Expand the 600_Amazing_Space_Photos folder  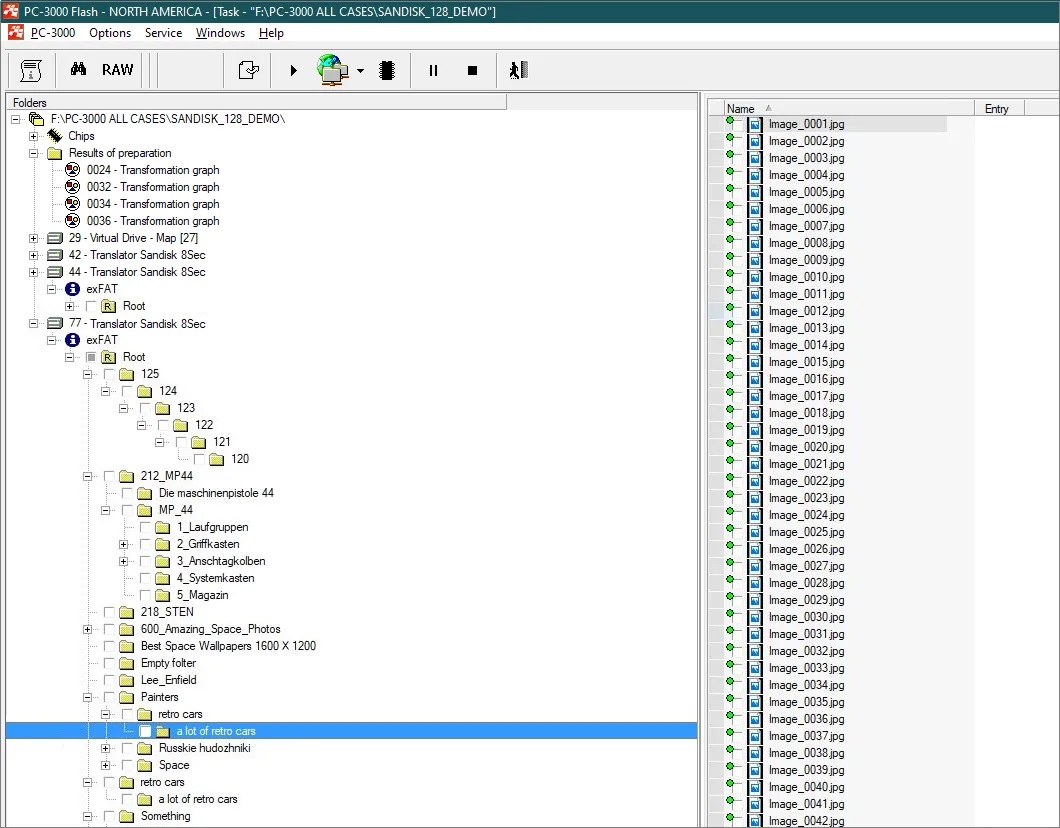pos(87,629)
